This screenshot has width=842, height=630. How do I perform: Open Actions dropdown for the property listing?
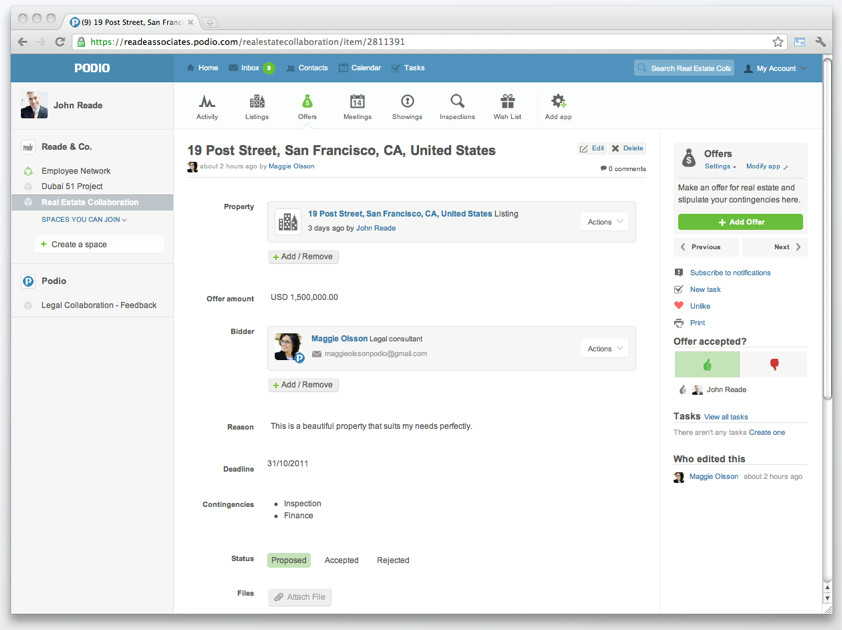[x=605, y=222]
